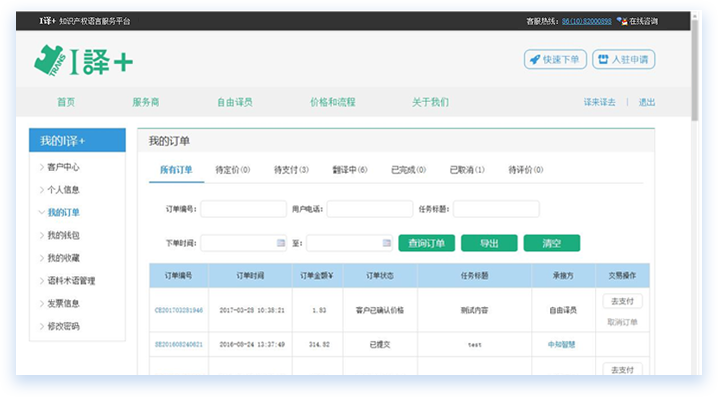Screen dimensions: 718x397
Task: Click the 清空 button
Action: click(552, 243)
